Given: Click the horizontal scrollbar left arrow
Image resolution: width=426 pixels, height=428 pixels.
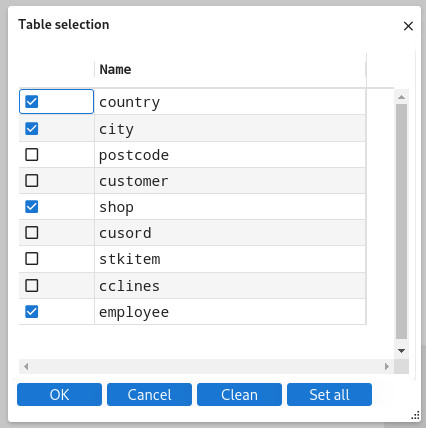Looking at the screenshot, I should click(26, 367).
